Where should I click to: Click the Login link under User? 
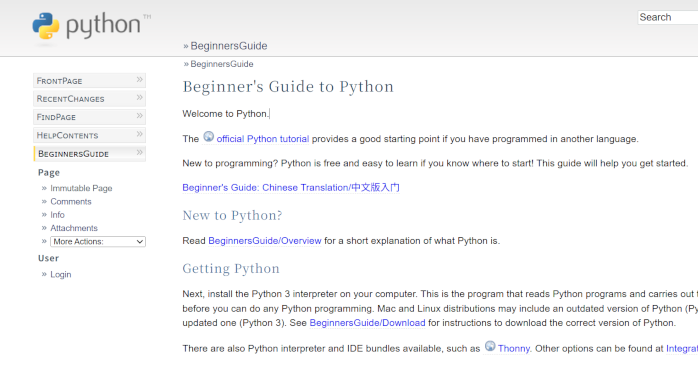(x=61, y=275)
